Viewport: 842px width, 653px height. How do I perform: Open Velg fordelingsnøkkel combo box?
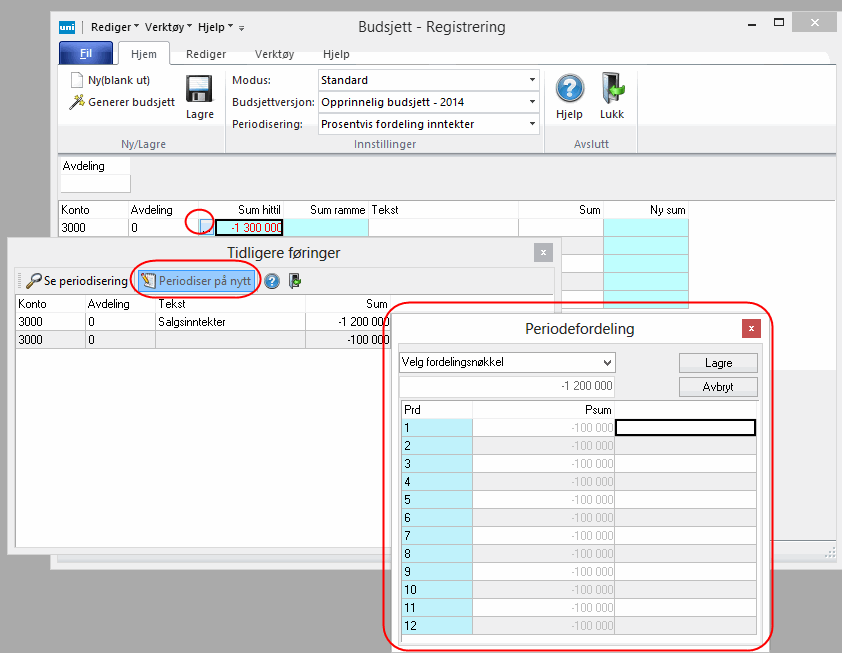[x=507, y=362]
